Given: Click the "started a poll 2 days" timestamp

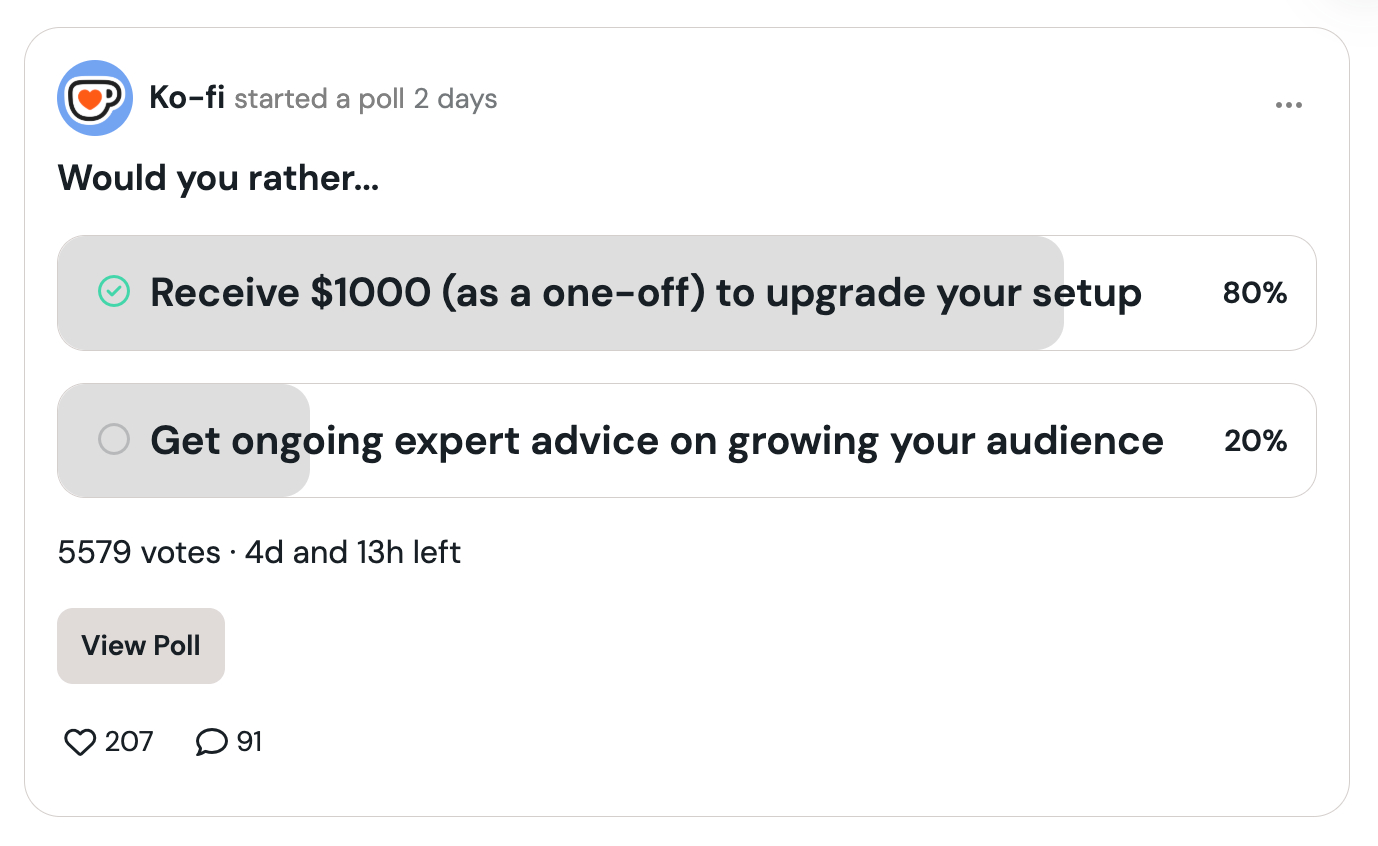Looking at the screenshot, I should click(366, 99).
